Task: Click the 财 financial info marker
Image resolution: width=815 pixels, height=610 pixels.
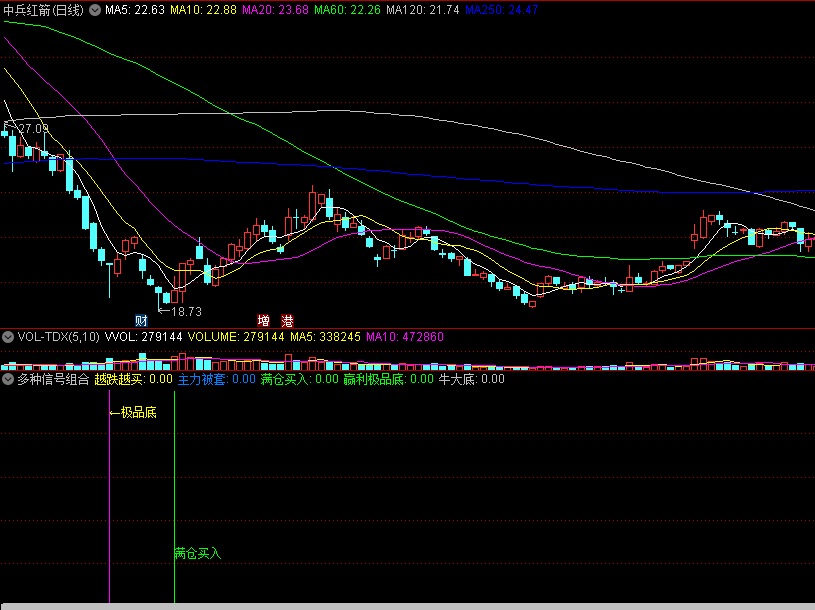Action: 141,321
